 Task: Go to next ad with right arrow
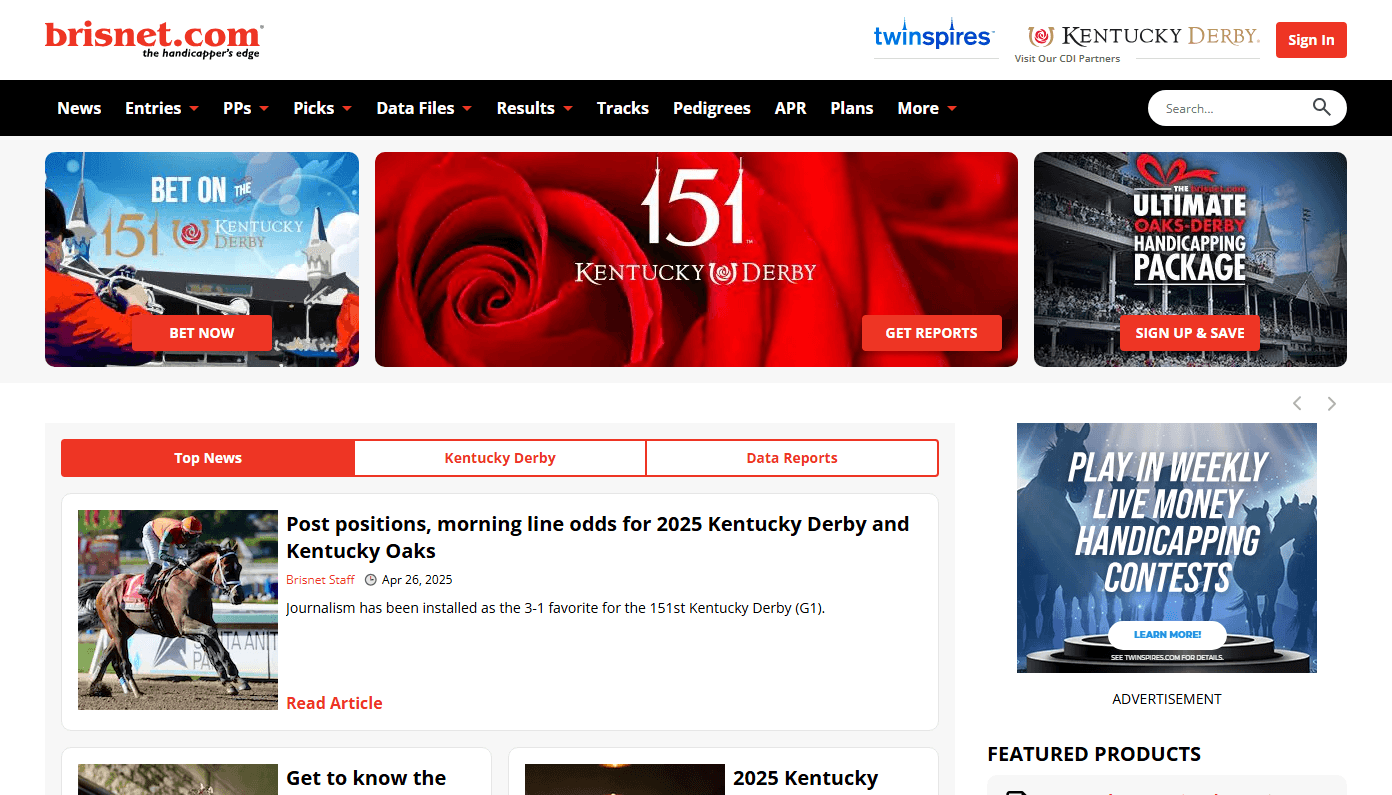(x=1331, y=403)
